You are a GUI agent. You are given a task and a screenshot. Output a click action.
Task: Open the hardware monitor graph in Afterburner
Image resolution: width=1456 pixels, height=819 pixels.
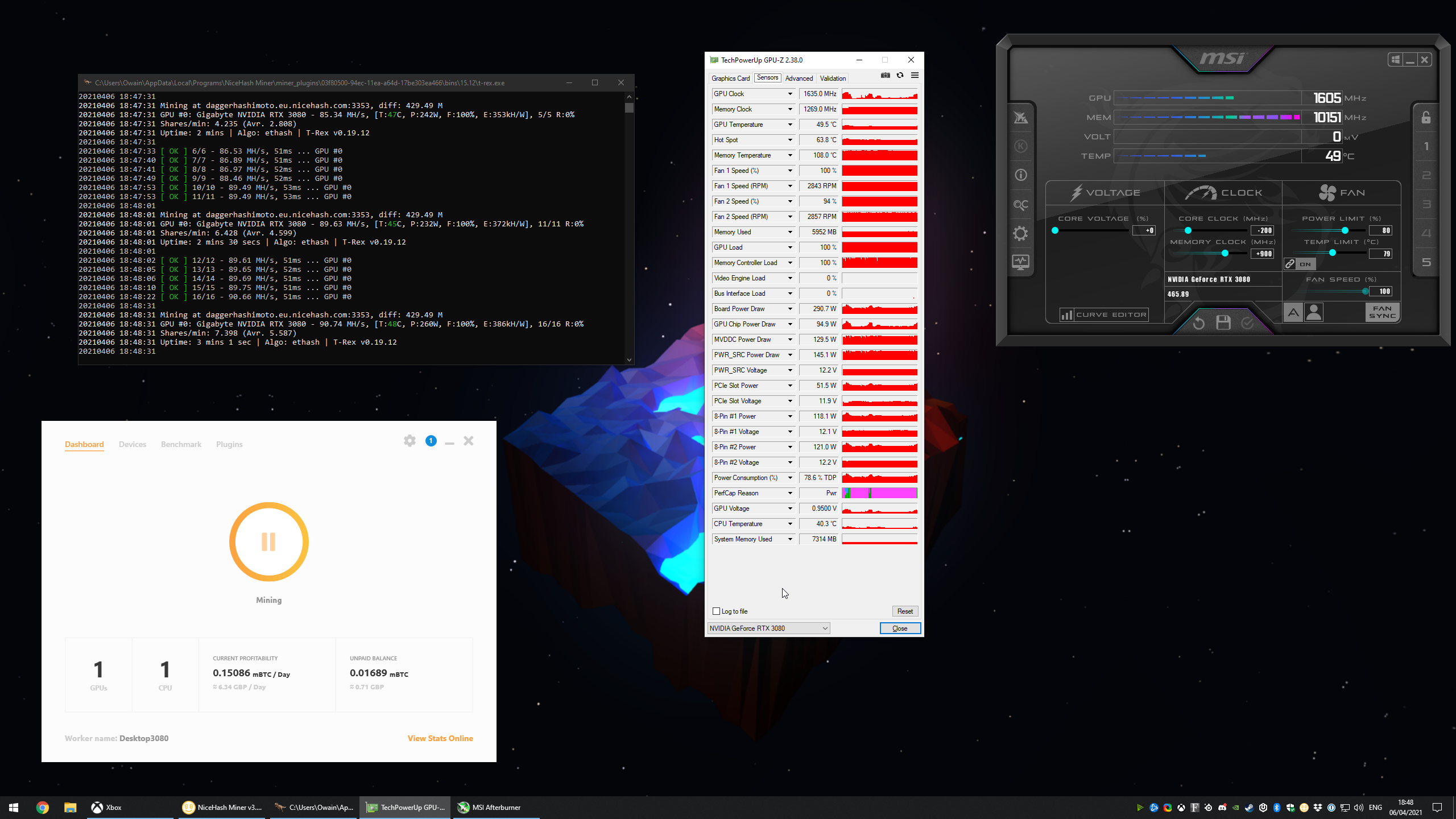1021,262
